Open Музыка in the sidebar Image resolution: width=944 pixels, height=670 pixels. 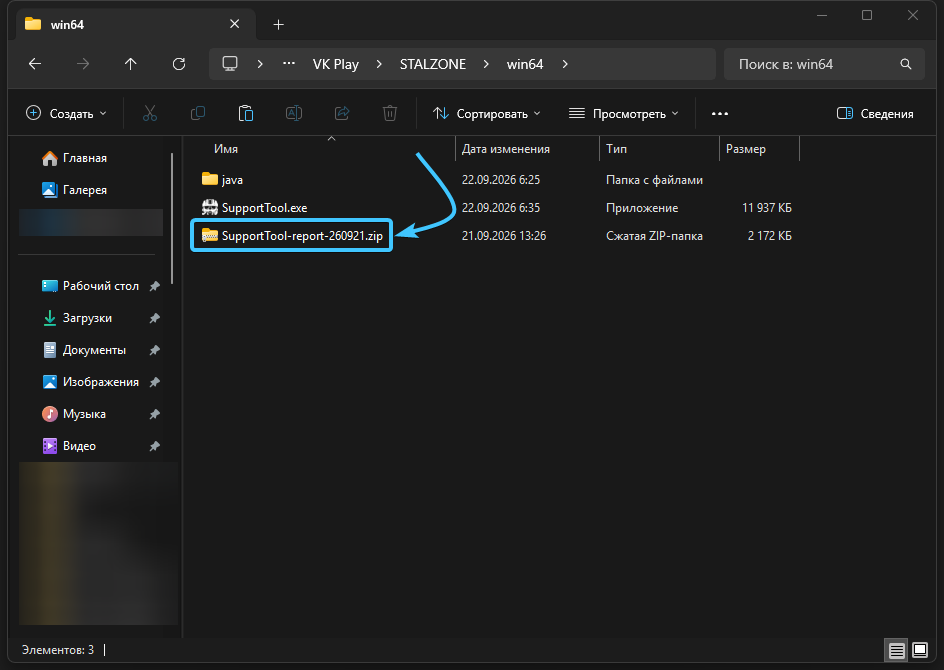73,414
